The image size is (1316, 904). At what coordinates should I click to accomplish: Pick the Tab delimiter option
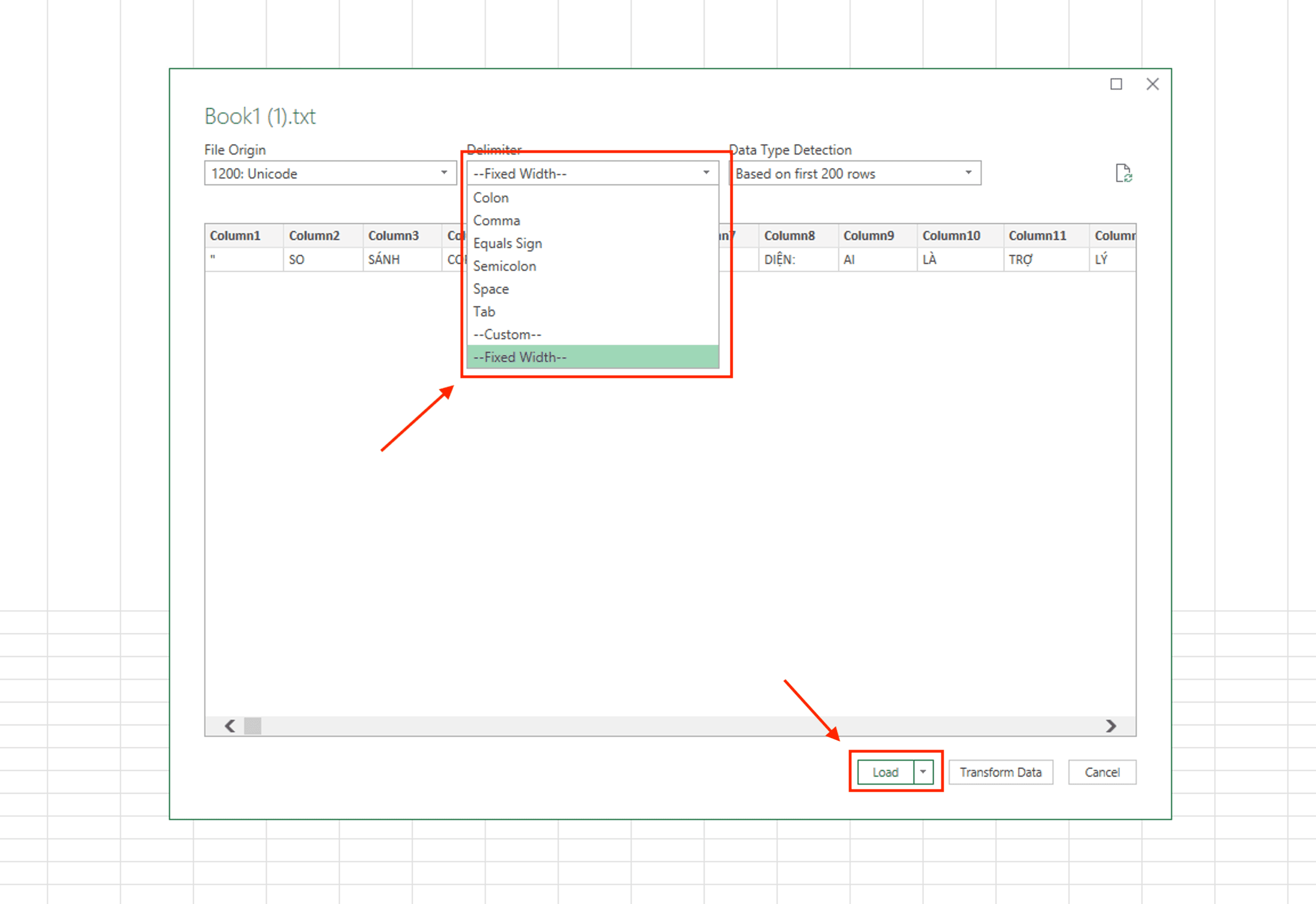point(484,312)
